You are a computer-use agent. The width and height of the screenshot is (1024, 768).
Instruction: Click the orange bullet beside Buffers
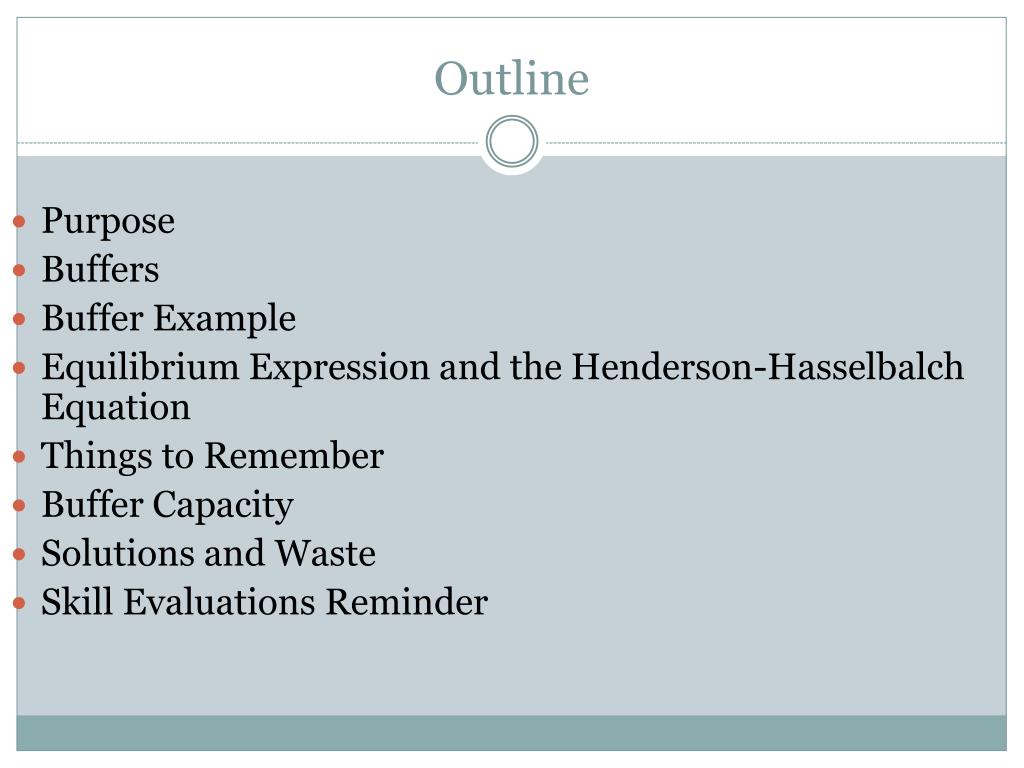19,270
